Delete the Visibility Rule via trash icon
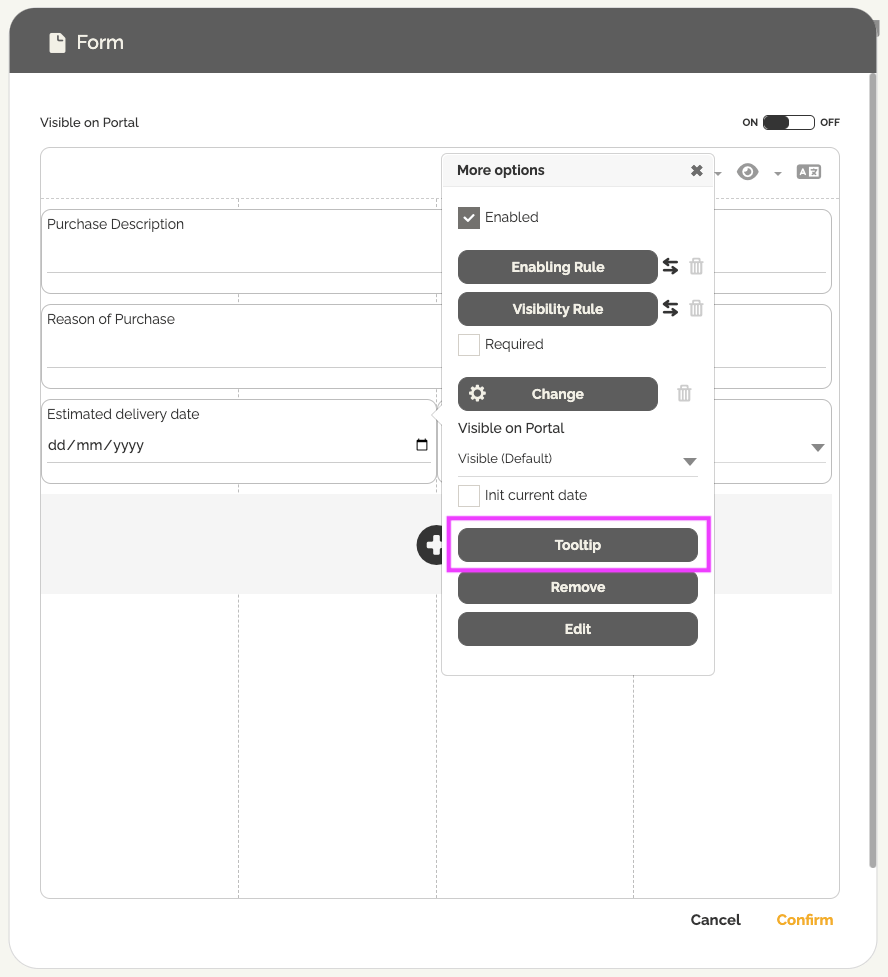 697,309
